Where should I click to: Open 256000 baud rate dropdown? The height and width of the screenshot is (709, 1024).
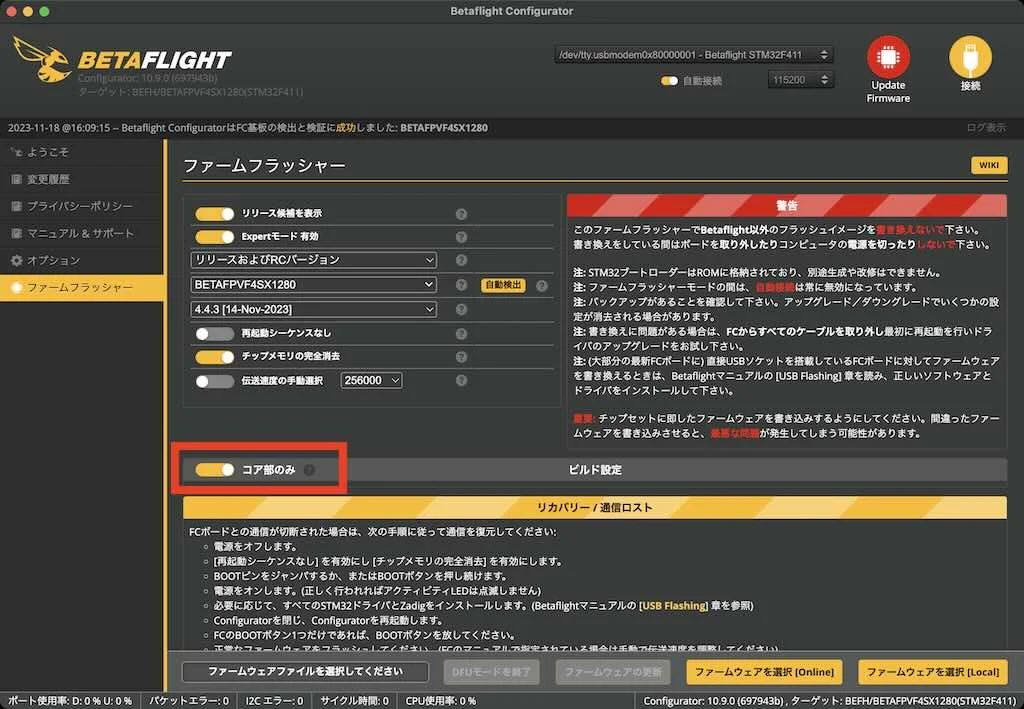pos(371,380)
